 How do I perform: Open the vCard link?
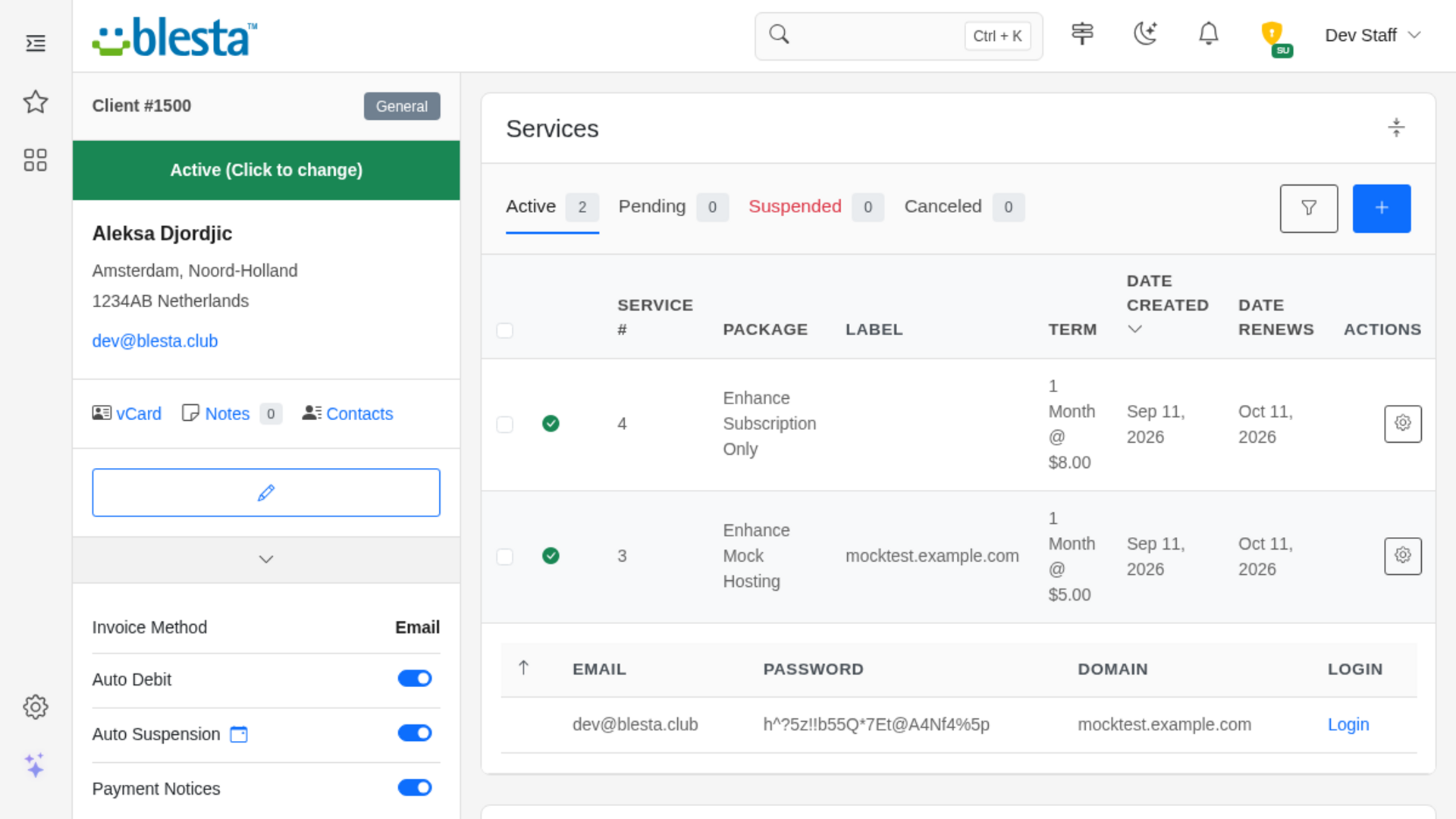coord(139,414)
